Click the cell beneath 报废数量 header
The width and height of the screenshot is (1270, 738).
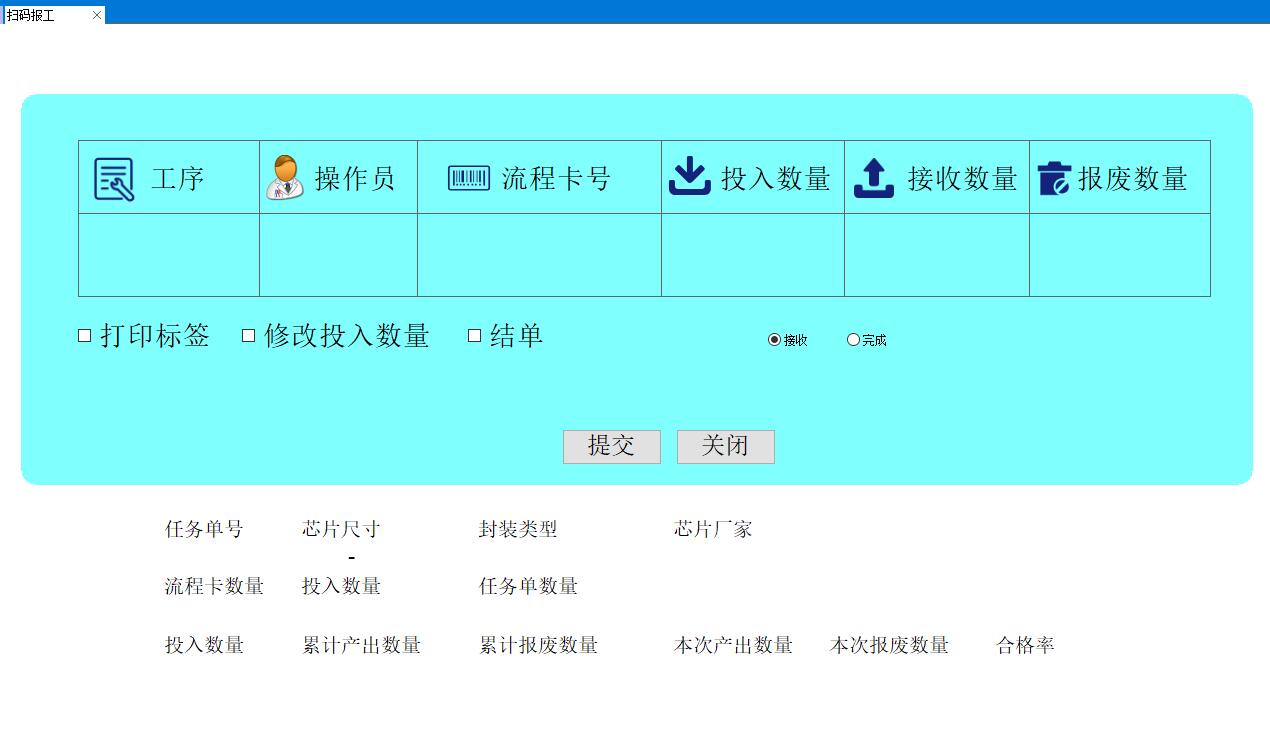[1119, 255]
